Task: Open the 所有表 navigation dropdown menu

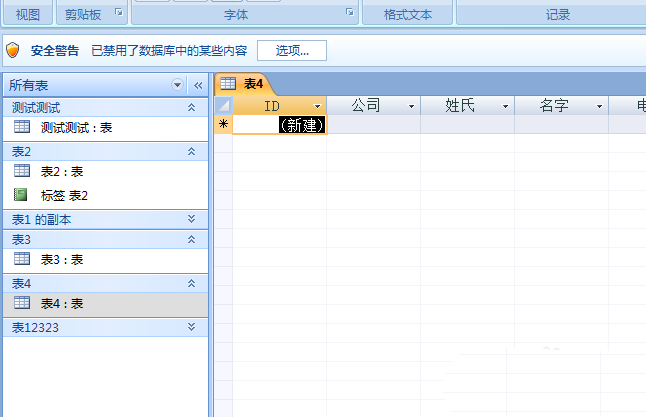Action: (177, 85)
